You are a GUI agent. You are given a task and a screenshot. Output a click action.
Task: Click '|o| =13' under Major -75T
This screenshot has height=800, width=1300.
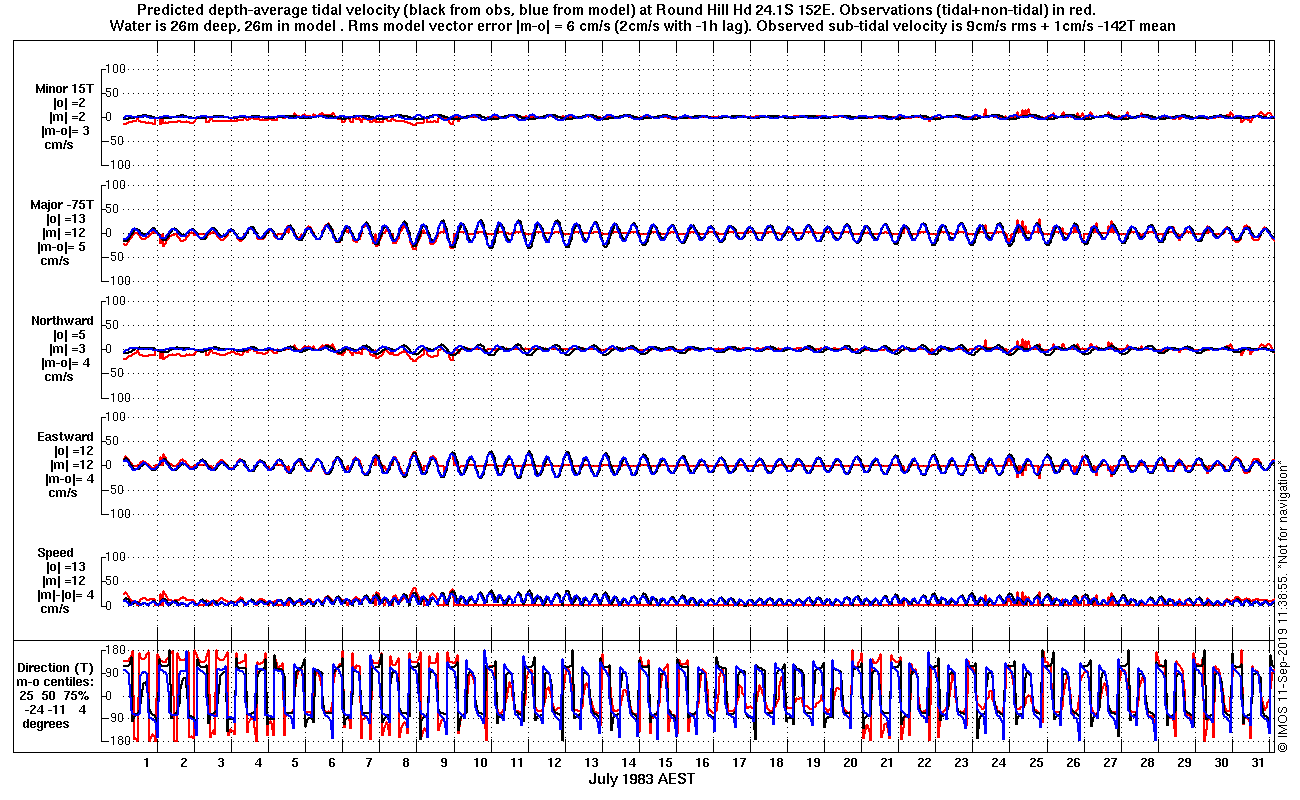(65, 219)
